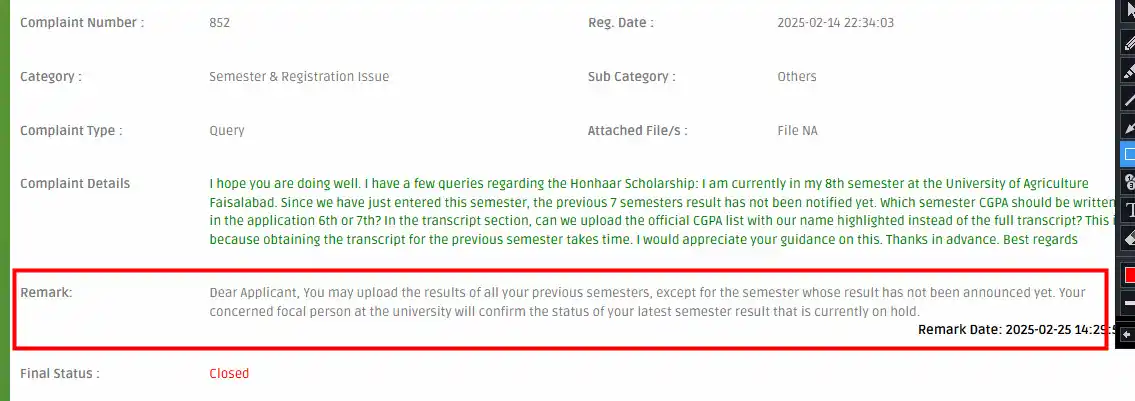
Task: Select the arrow drawing tool
Action: click(x=1128, y=127)
